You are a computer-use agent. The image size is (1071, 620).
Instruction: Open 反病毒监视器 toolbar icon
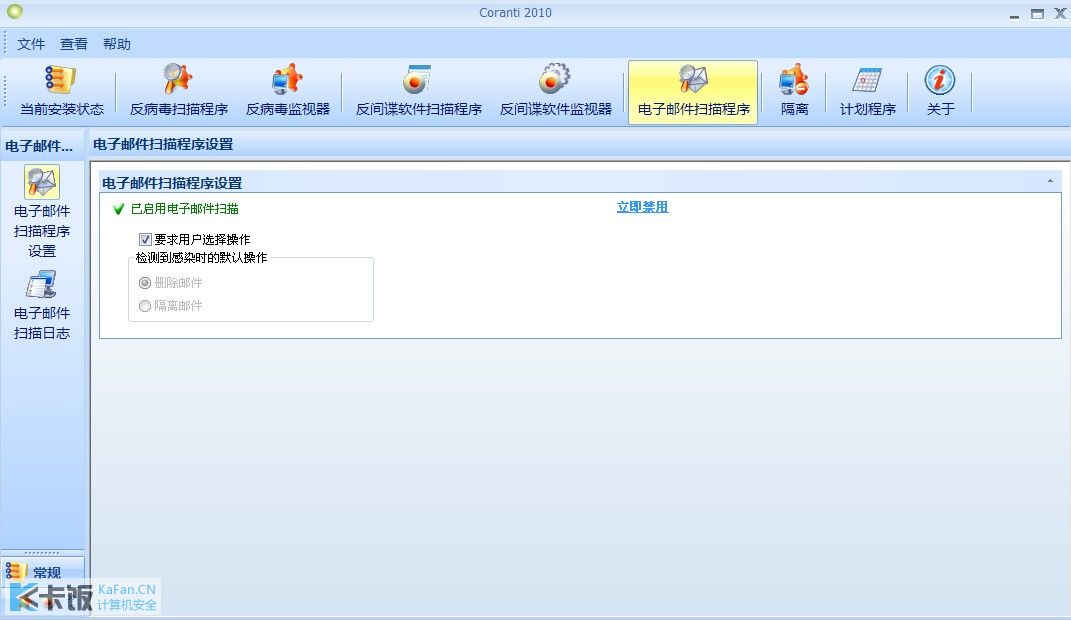(x=288, y=91)
